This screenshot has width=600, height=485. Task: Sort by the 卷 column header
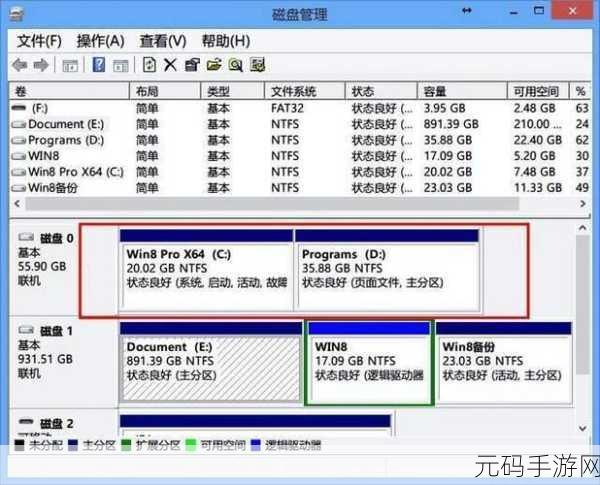69,91
